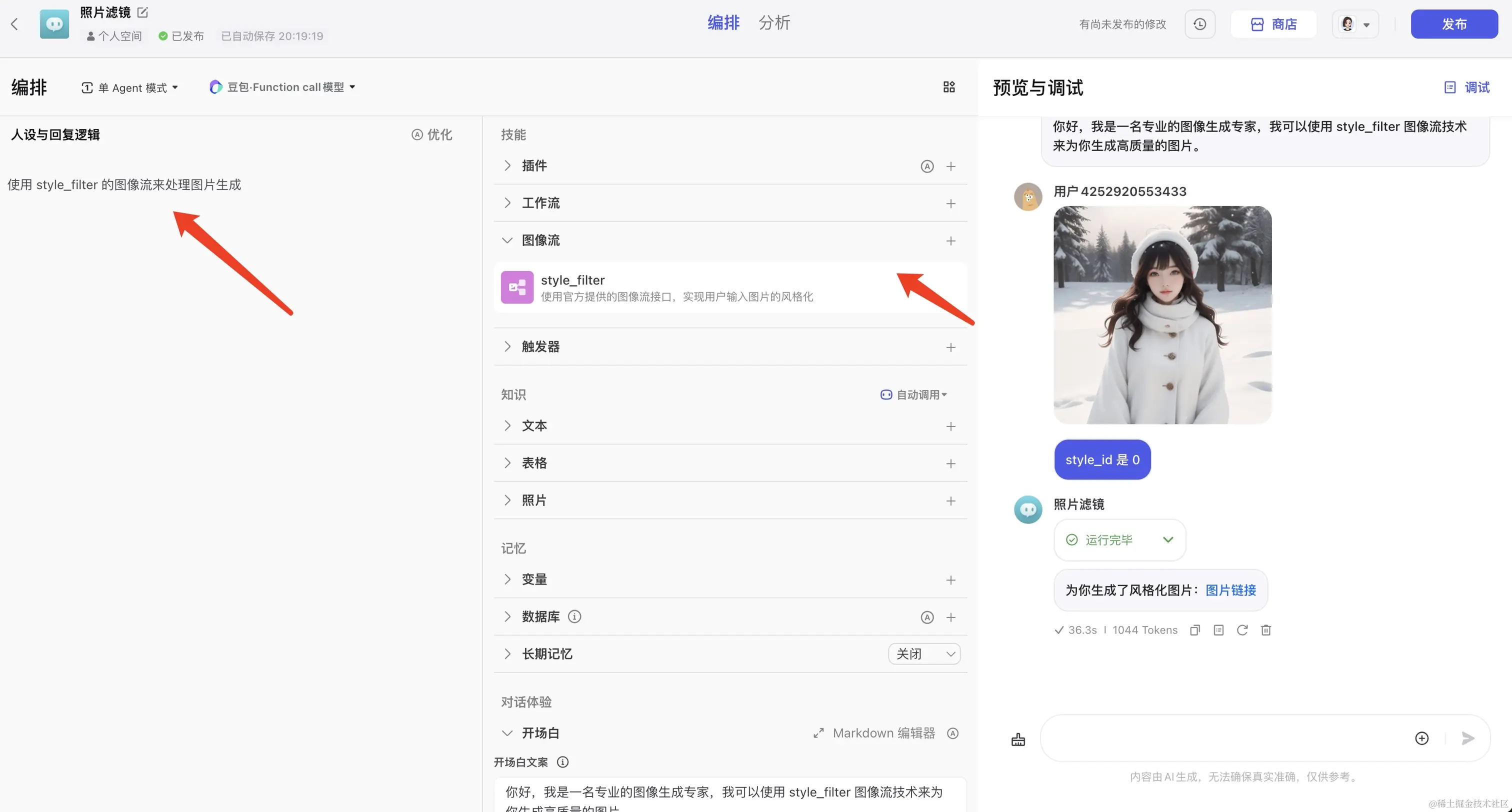This screenshot has width=1512, height=812.
Task: Open the style_filter image flow item
Action: [x=730, y=287]
